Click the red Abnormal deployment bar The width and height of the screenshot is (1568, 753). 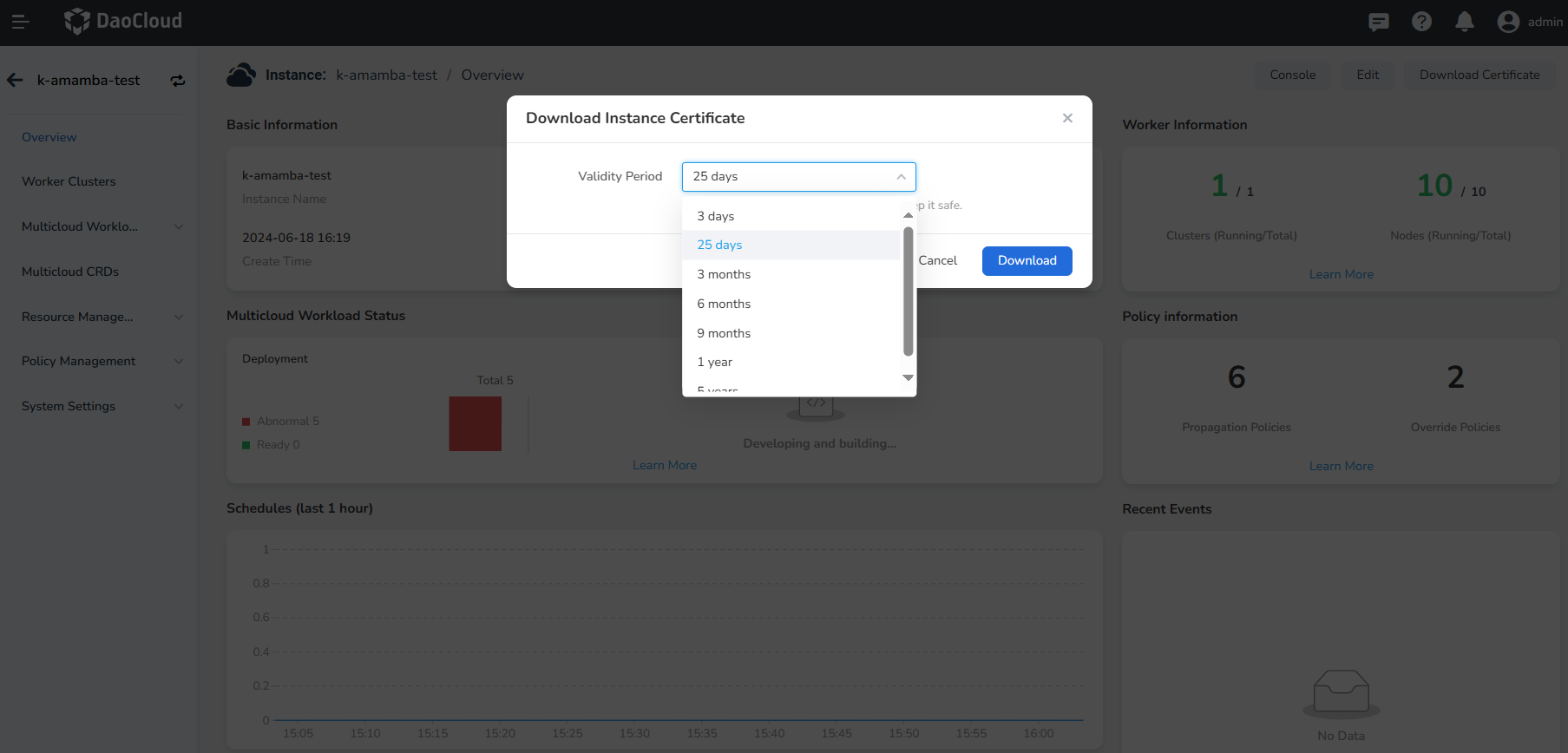coord(475,423)
